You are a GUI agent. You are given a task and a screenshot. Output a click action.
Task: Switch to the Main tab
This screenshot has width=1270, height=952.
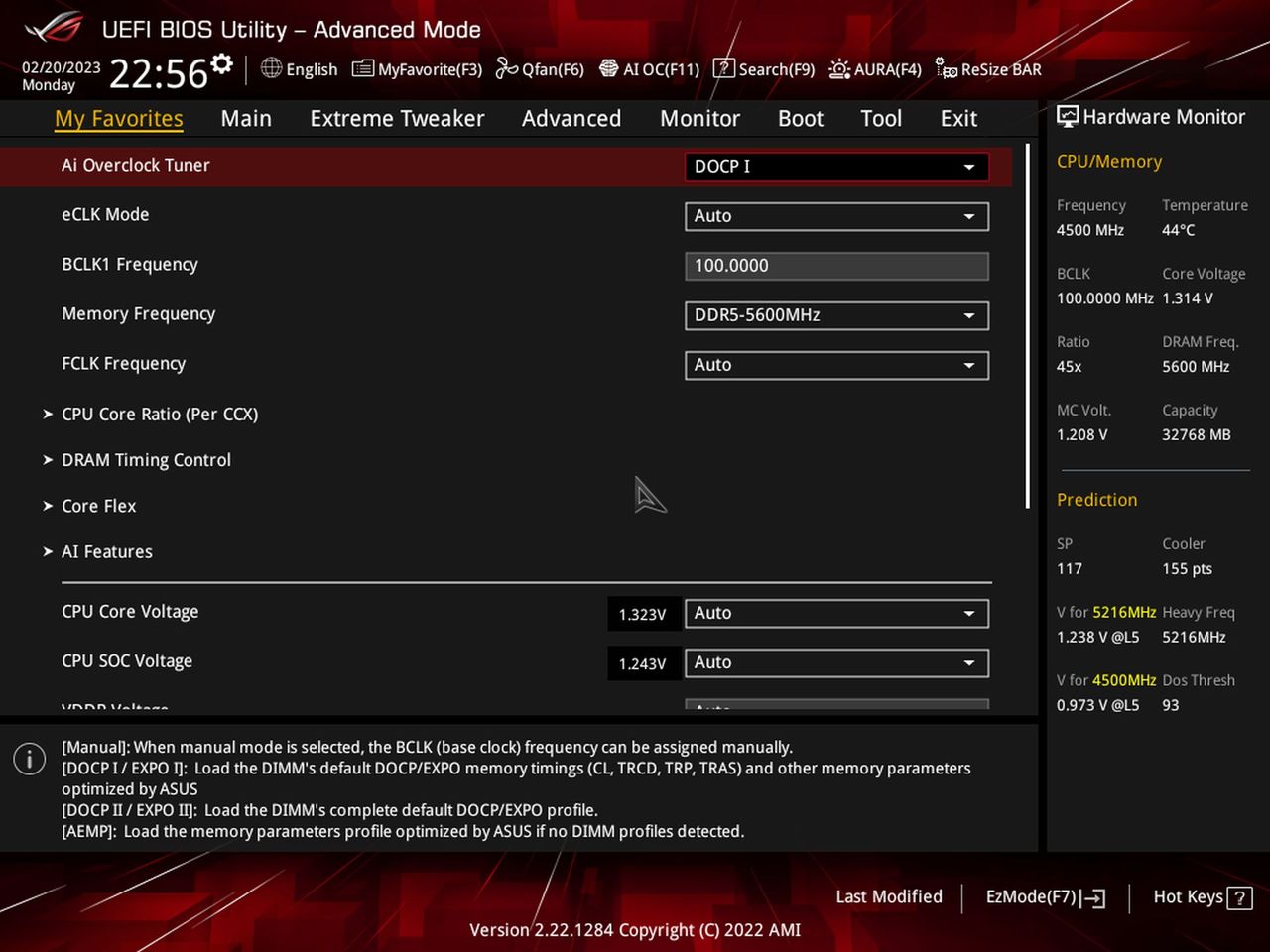pos(246,119)
